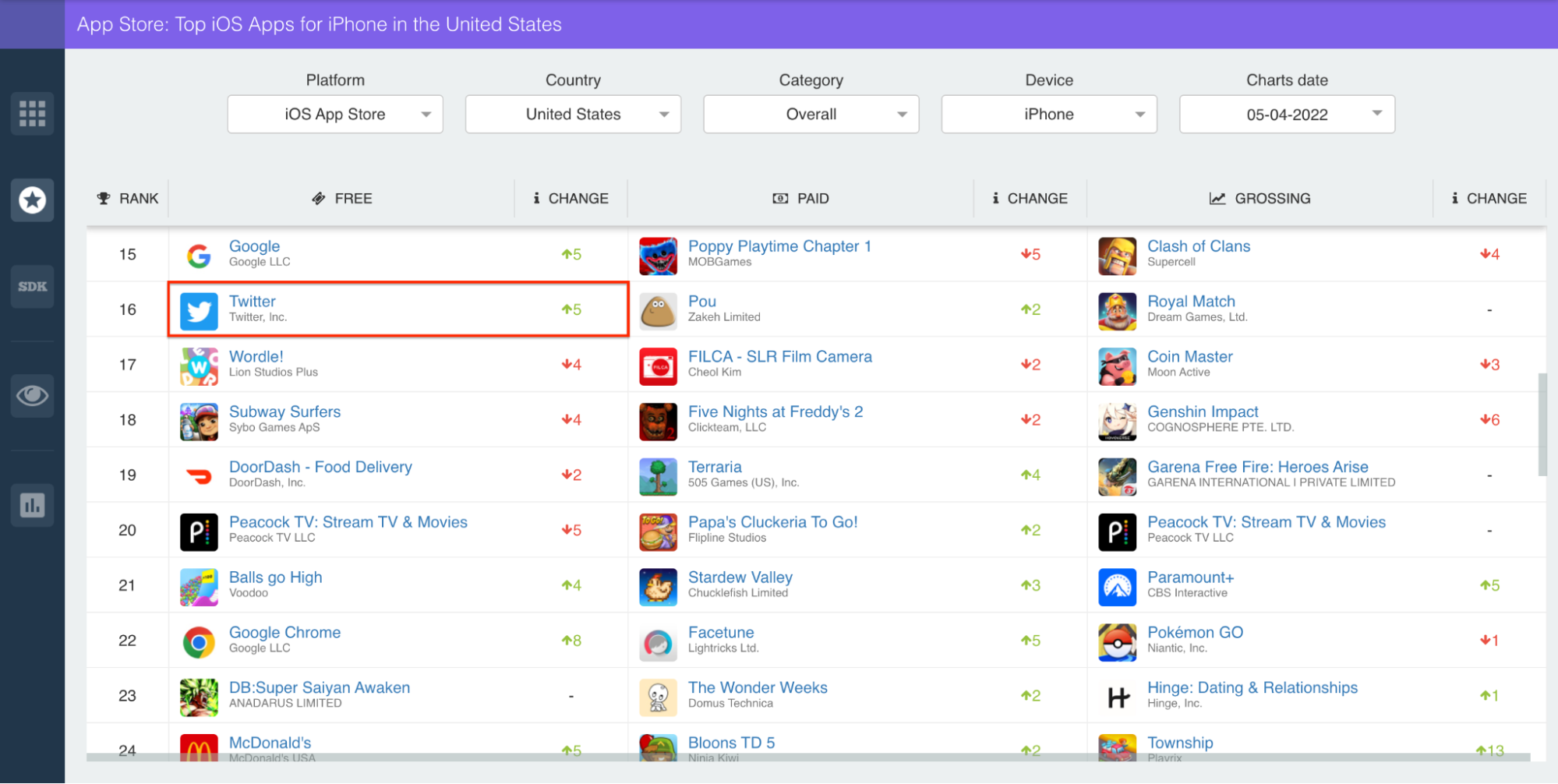Click the Poppy Playtime Chapter 1 icon
1558x784 pixels.
pyautogui.click(x=658, y=255)
